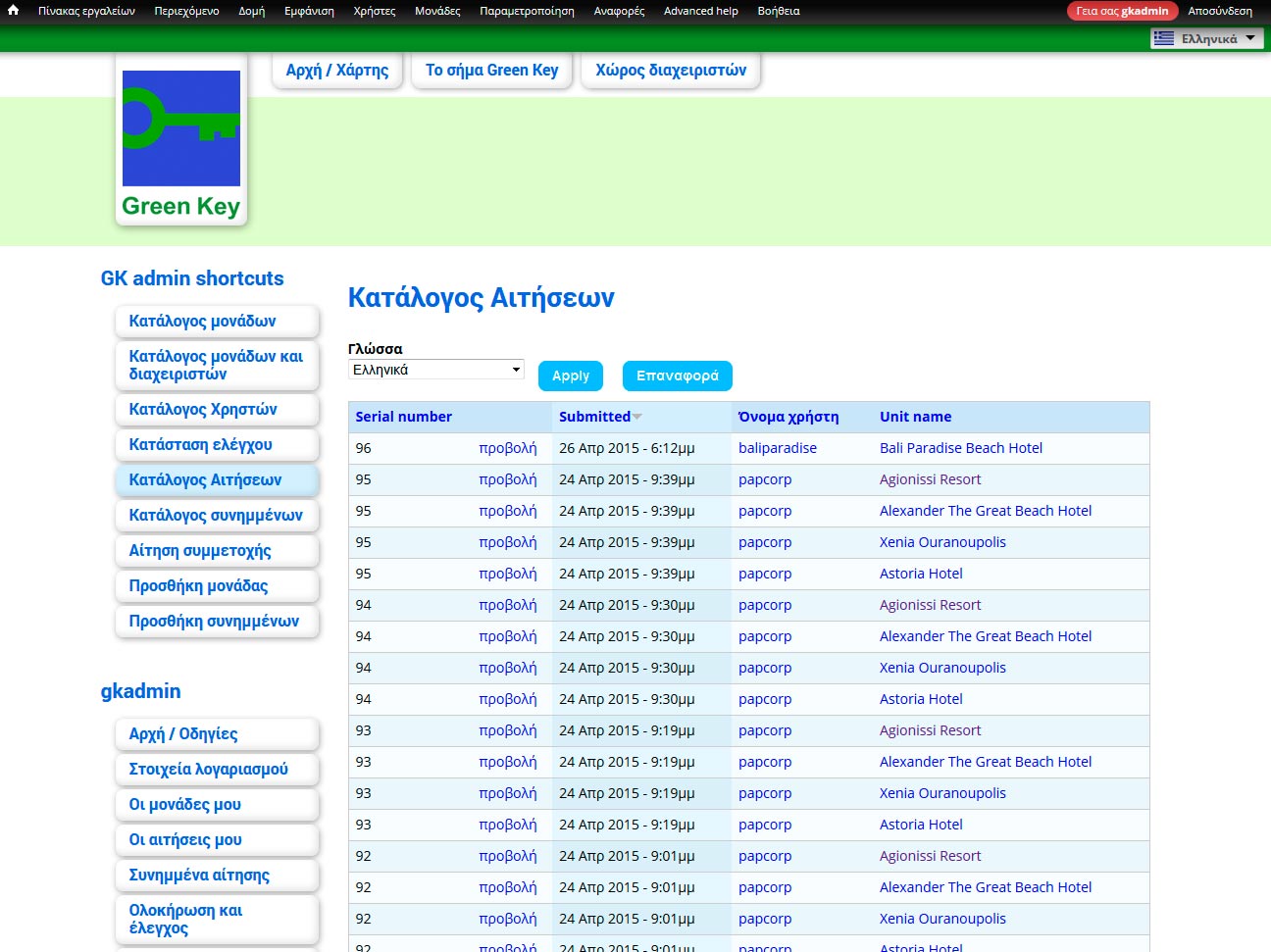
Task: Select the Το σήμα Green Key tab
Action: [491, 71]
